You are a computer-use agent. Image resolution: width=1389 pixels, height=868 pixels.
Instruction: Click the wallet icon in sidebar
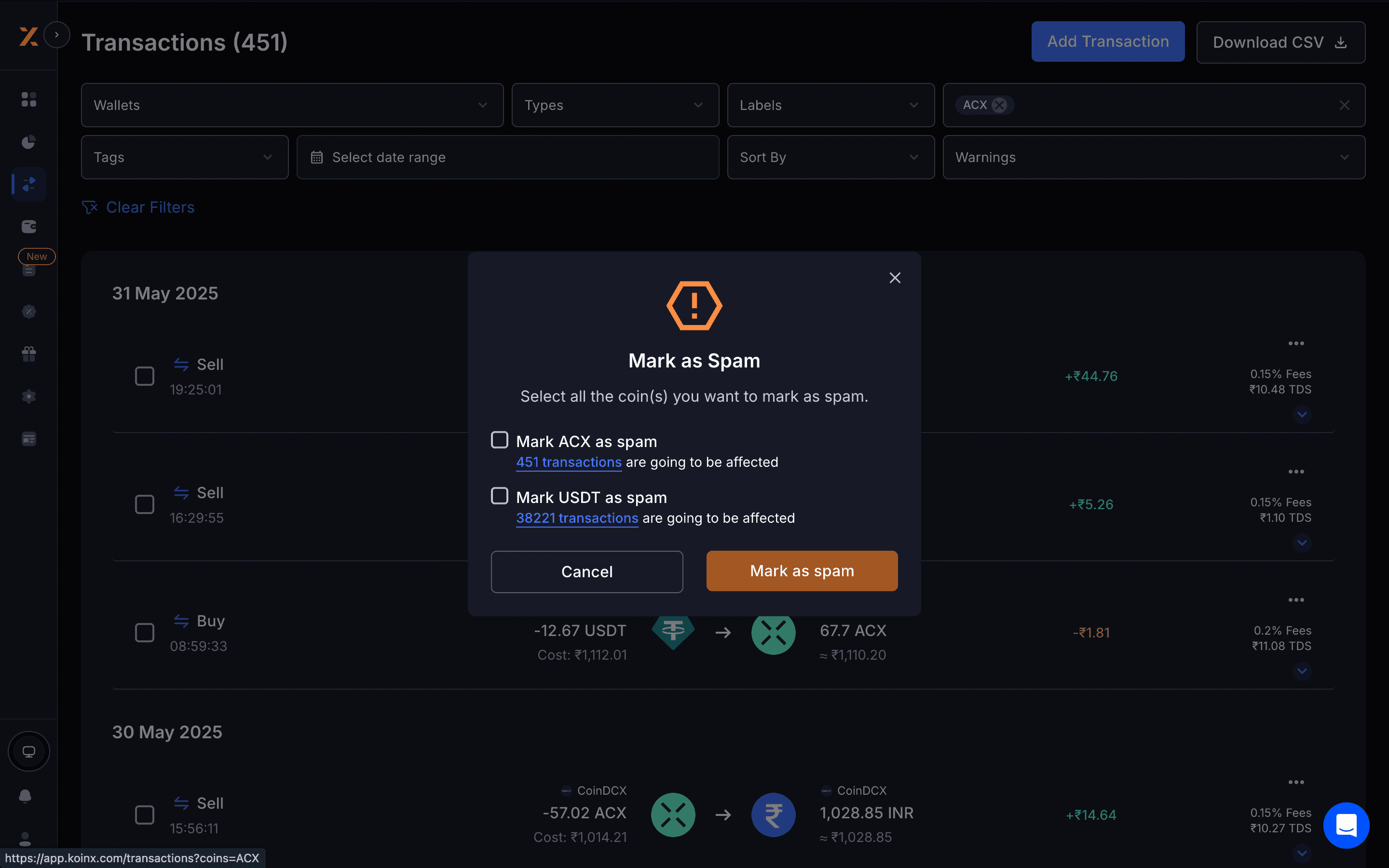(x=29, y=226)
